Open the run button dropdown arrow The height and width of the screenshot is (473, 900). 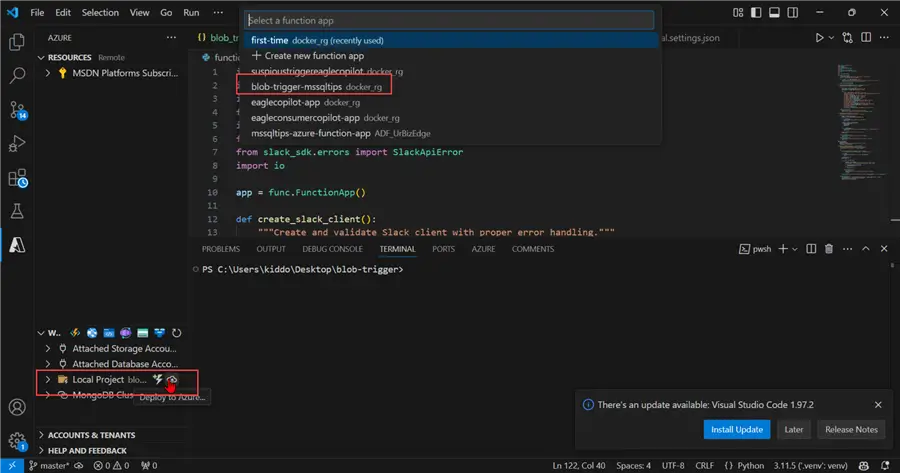pos(831,38)
